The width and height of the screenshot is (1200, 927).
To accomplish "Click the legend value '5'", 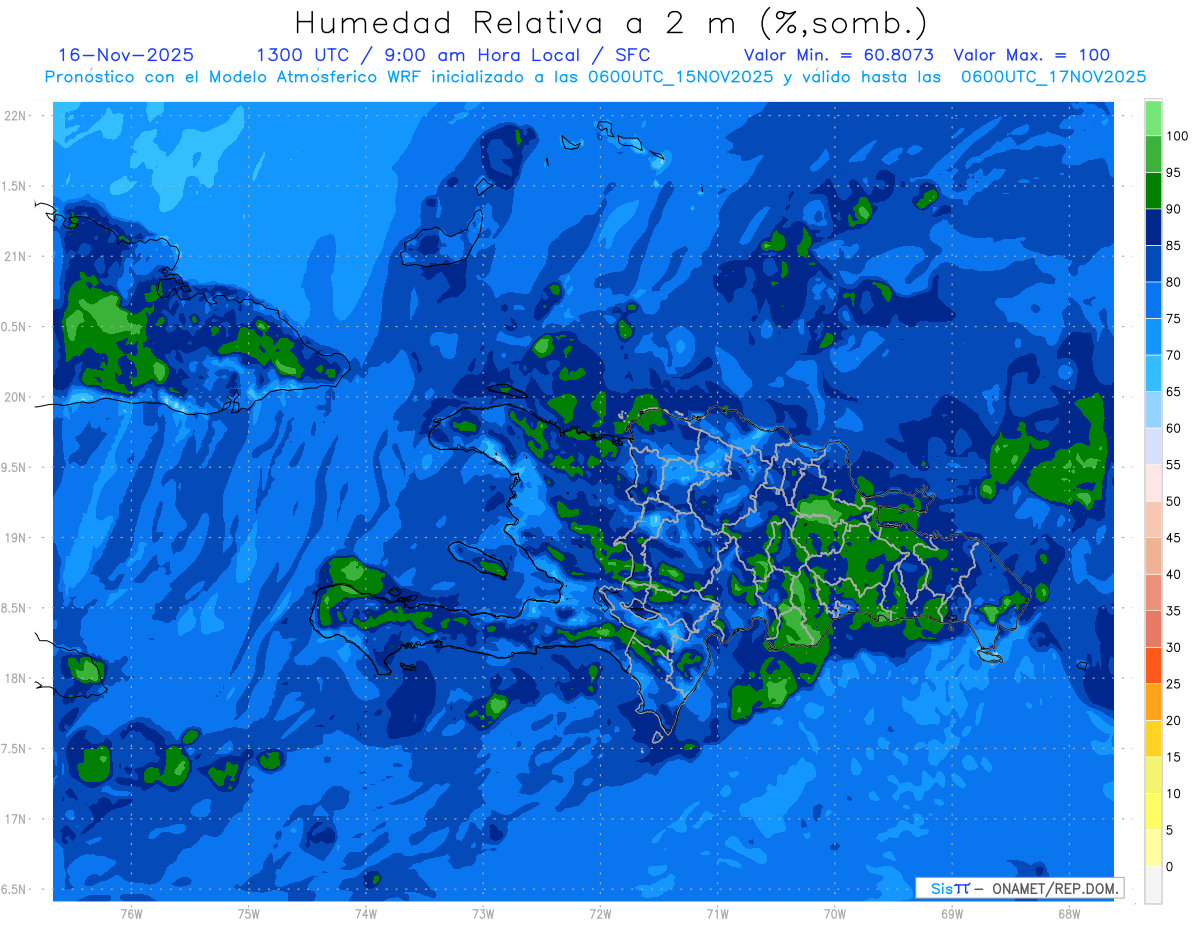I will [x=1169, y=830].
